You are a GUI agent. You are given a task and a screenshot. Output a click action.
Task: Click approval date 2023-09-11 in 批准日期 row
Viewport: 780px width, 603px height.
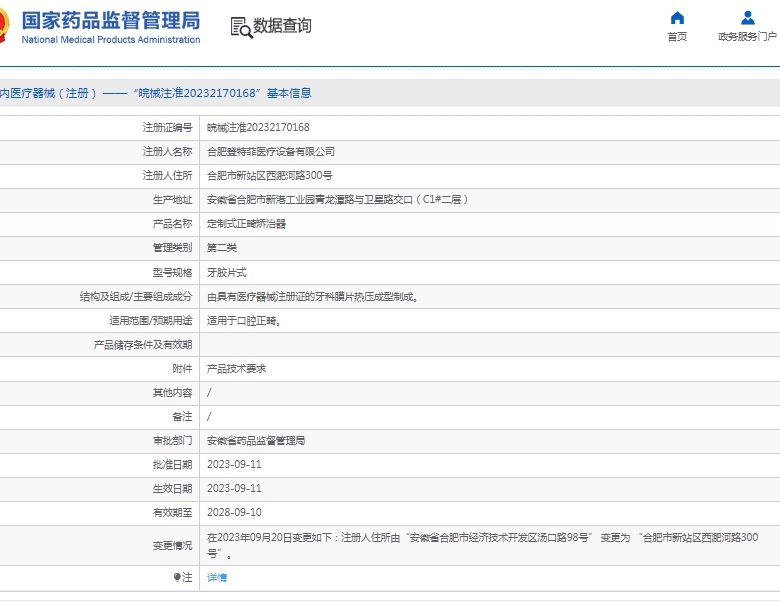pos(234,465)
